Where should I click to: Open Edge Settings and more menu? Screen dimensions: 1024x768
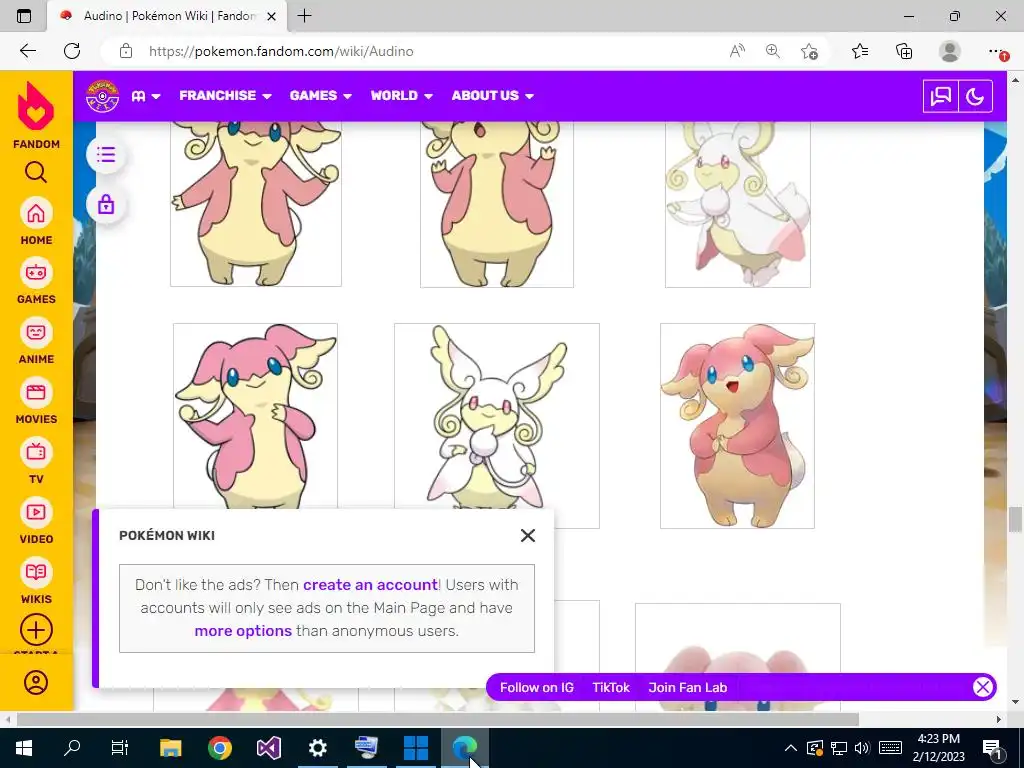996,51
